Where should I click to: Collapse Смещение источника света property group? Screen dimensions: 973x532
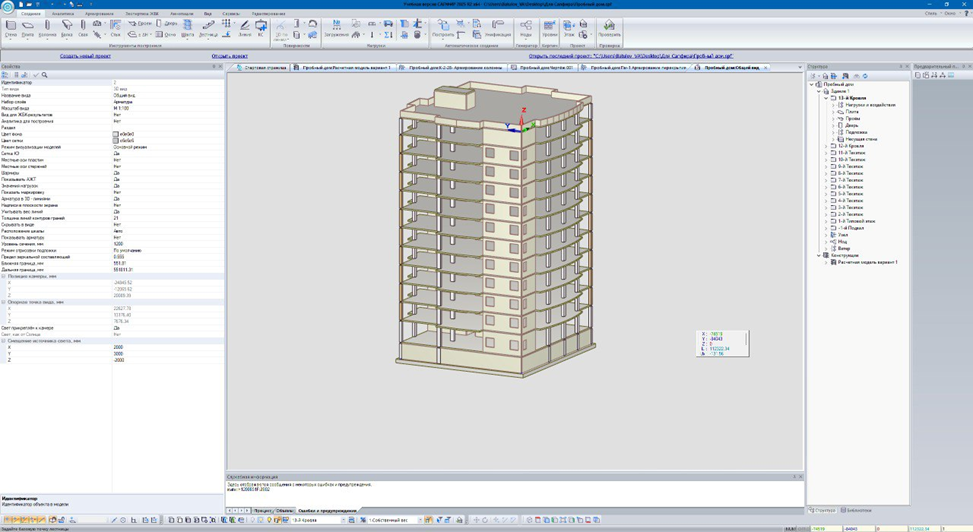[4, 341]
